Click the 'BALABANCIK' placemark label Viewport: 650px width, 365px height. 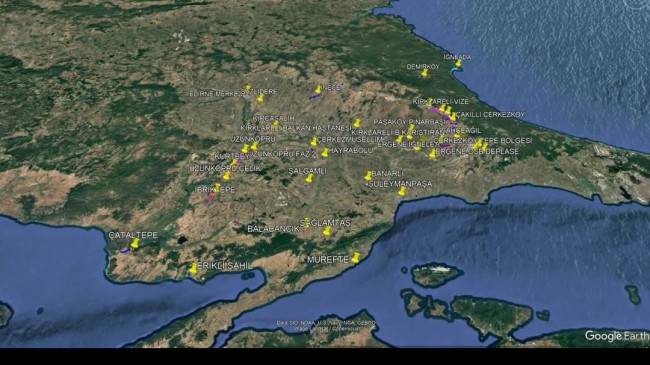(273, 229)
